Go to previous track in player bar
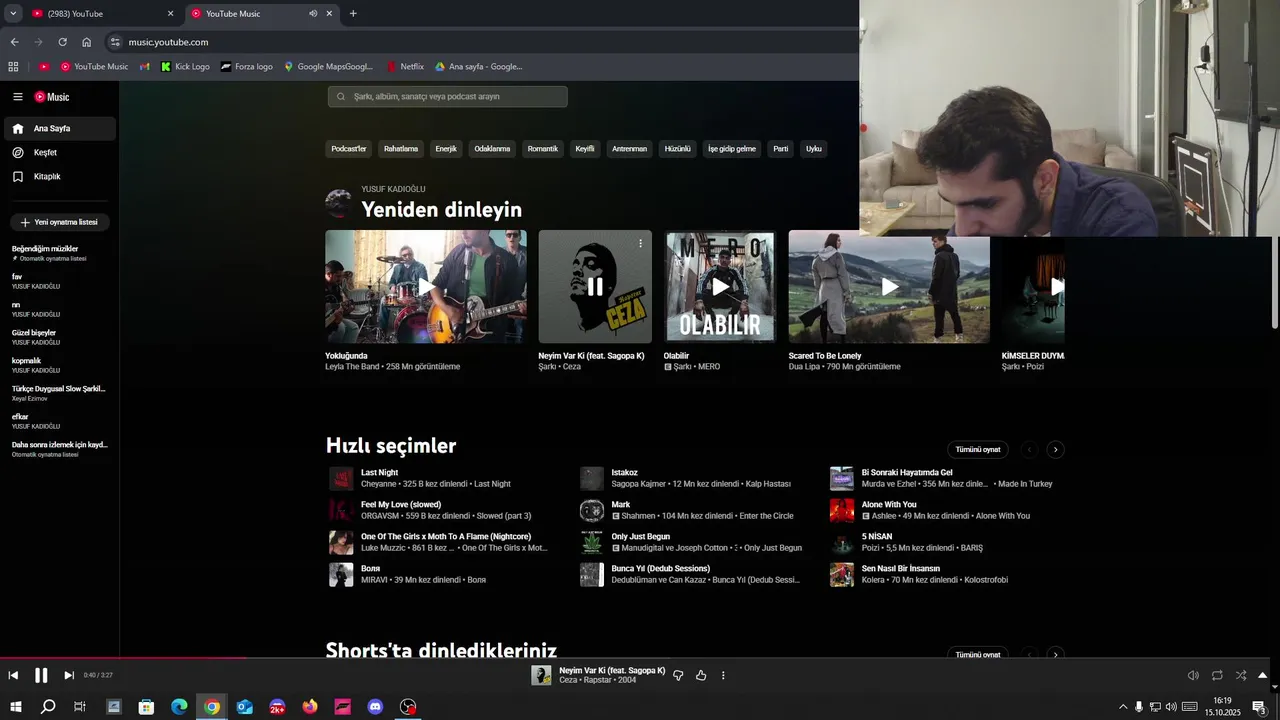The image size is (1280, 720). coord(13,675)
